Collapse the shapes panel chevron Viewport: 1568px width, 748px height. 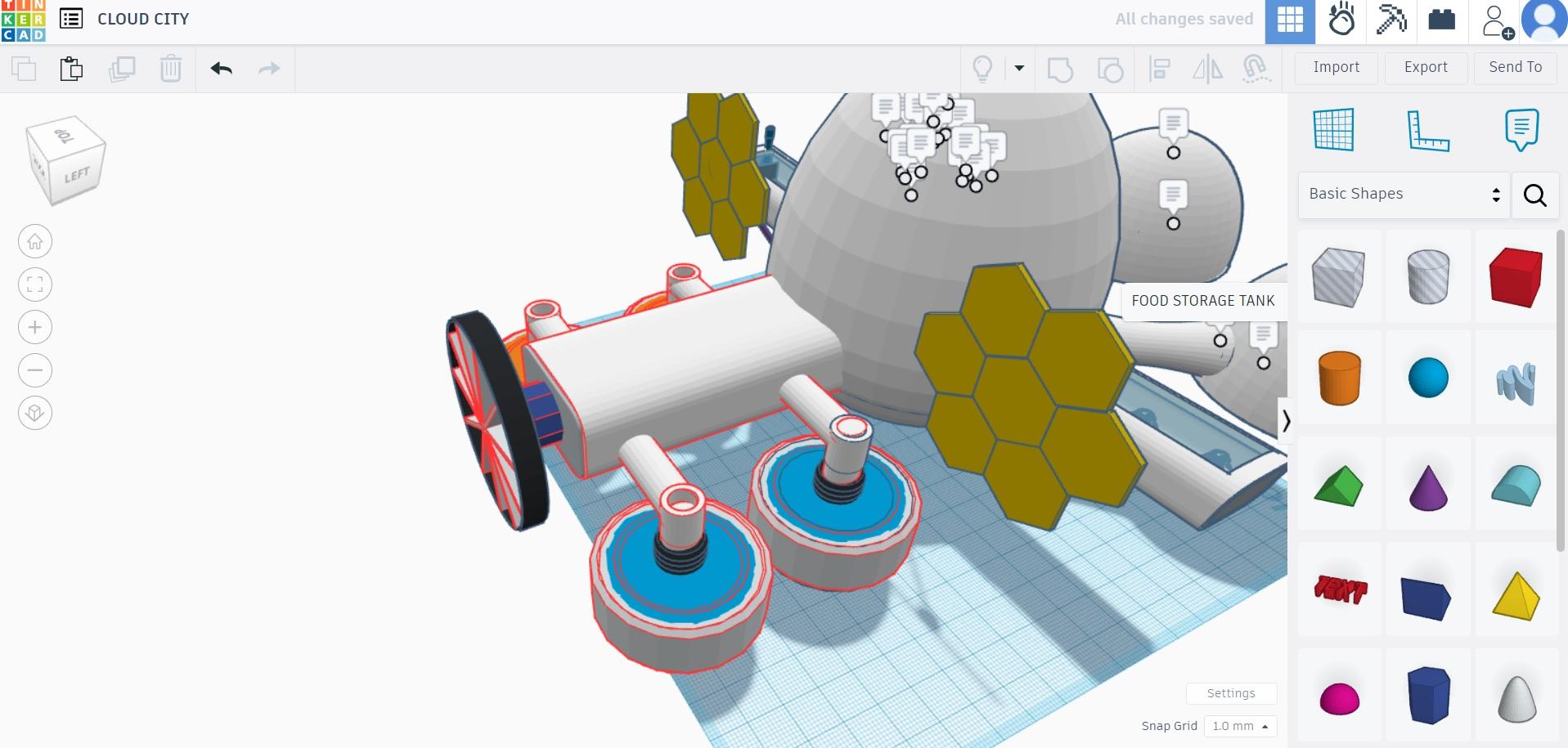pos(1286,421)
